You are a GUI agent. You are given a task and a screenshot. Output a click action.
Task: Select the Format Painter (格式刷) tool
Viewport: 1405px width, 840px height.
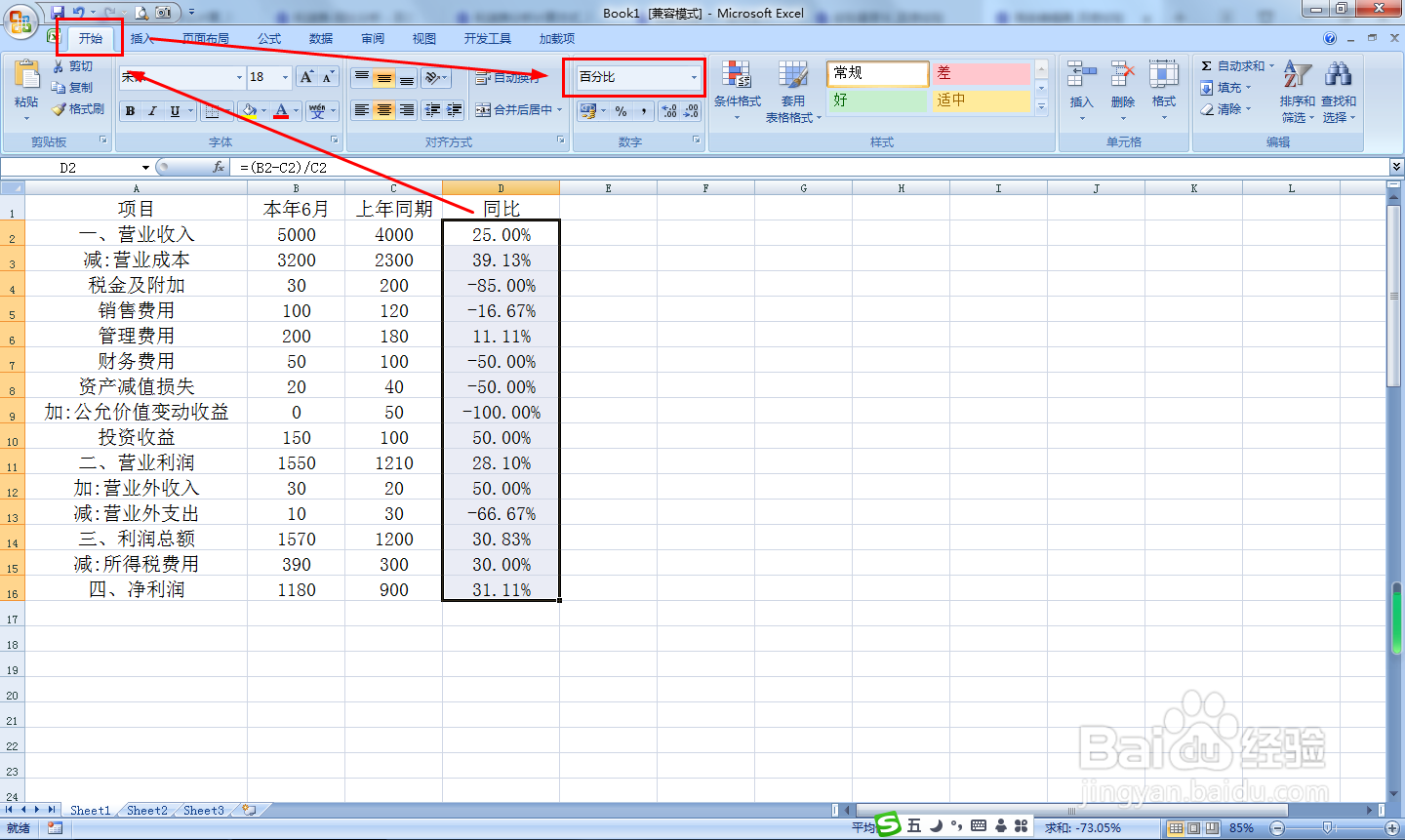coord(79,109)
